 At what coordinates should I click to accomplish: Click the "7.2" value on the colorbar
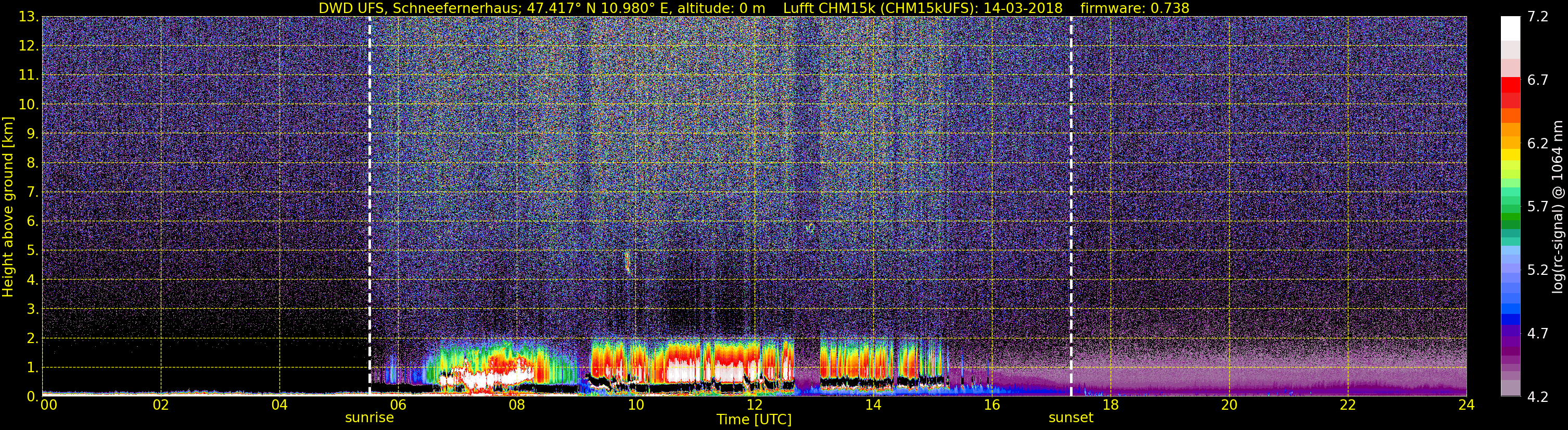click(x=1538, y=17)
